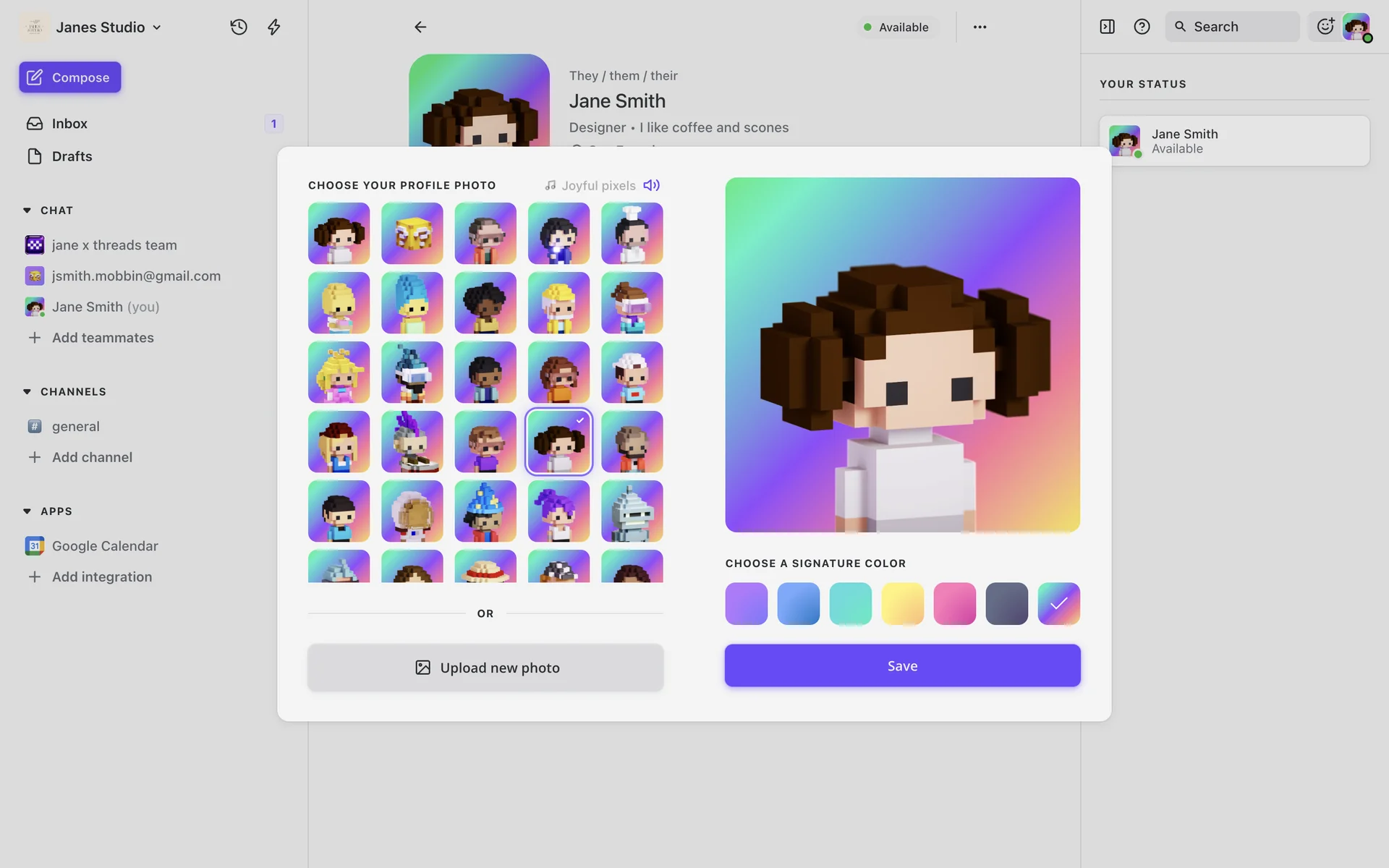Open the Google Calendar app
Image resolution: width=1389 pixels, height=868 pixels.
click(x=105, y=545)
